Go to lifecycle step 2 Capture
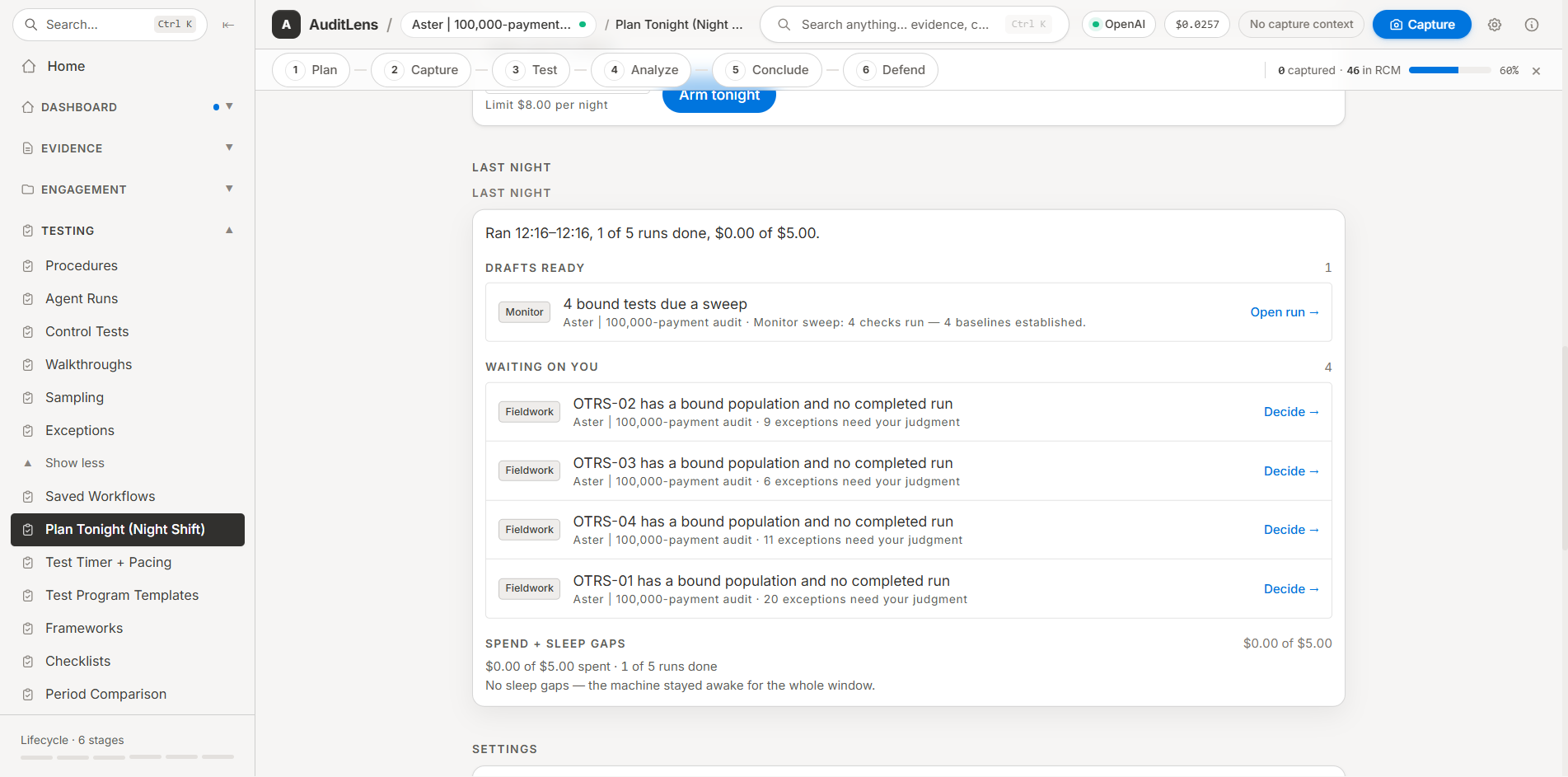The height and width of the screenshot is (777, 1568). (421, 70)
